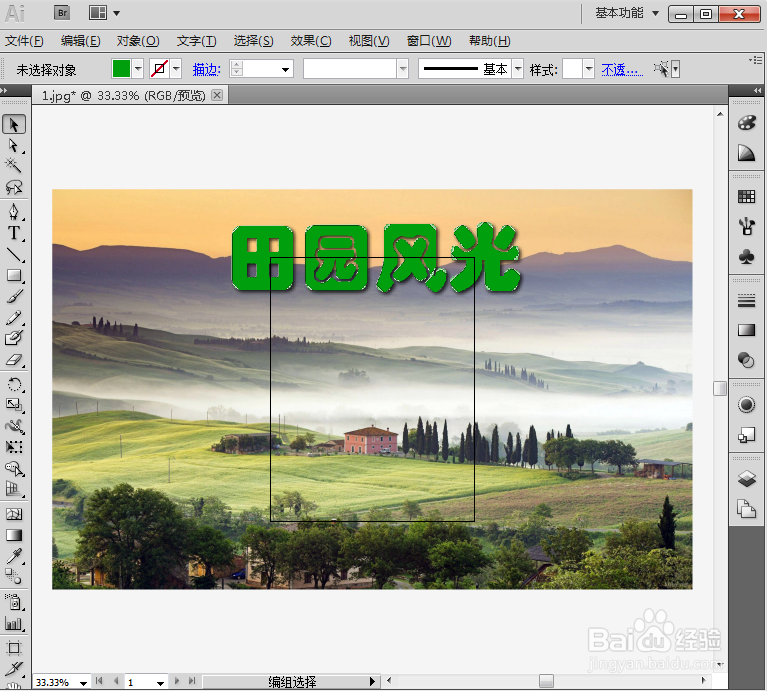Open the Swatches panel

(x=746, y=197)
